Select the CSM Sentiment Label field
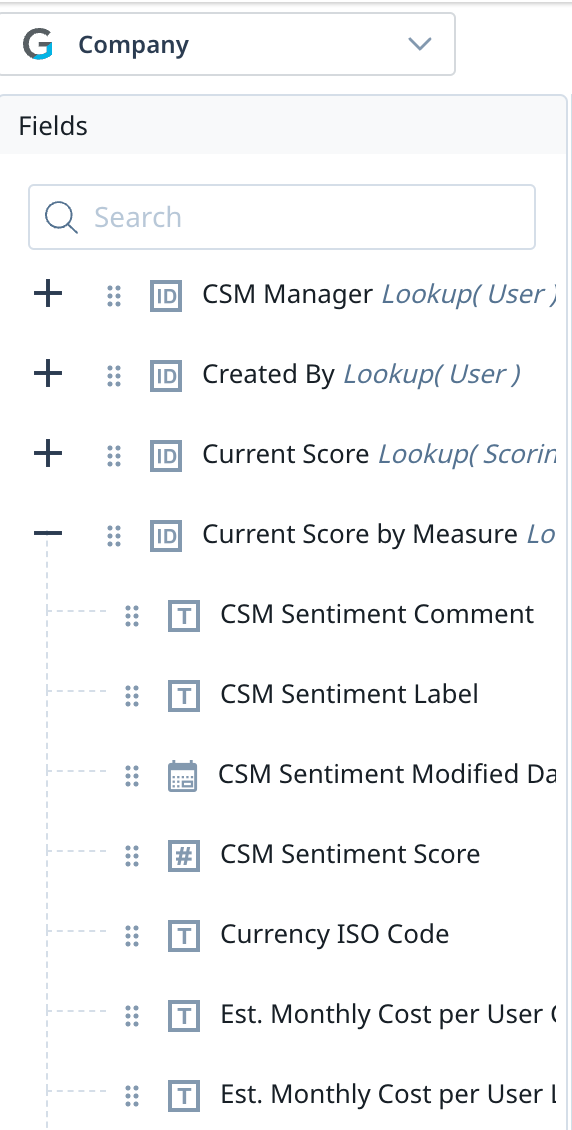The width and height of the screenshot is (572, 1130). (x=349, y=694)
